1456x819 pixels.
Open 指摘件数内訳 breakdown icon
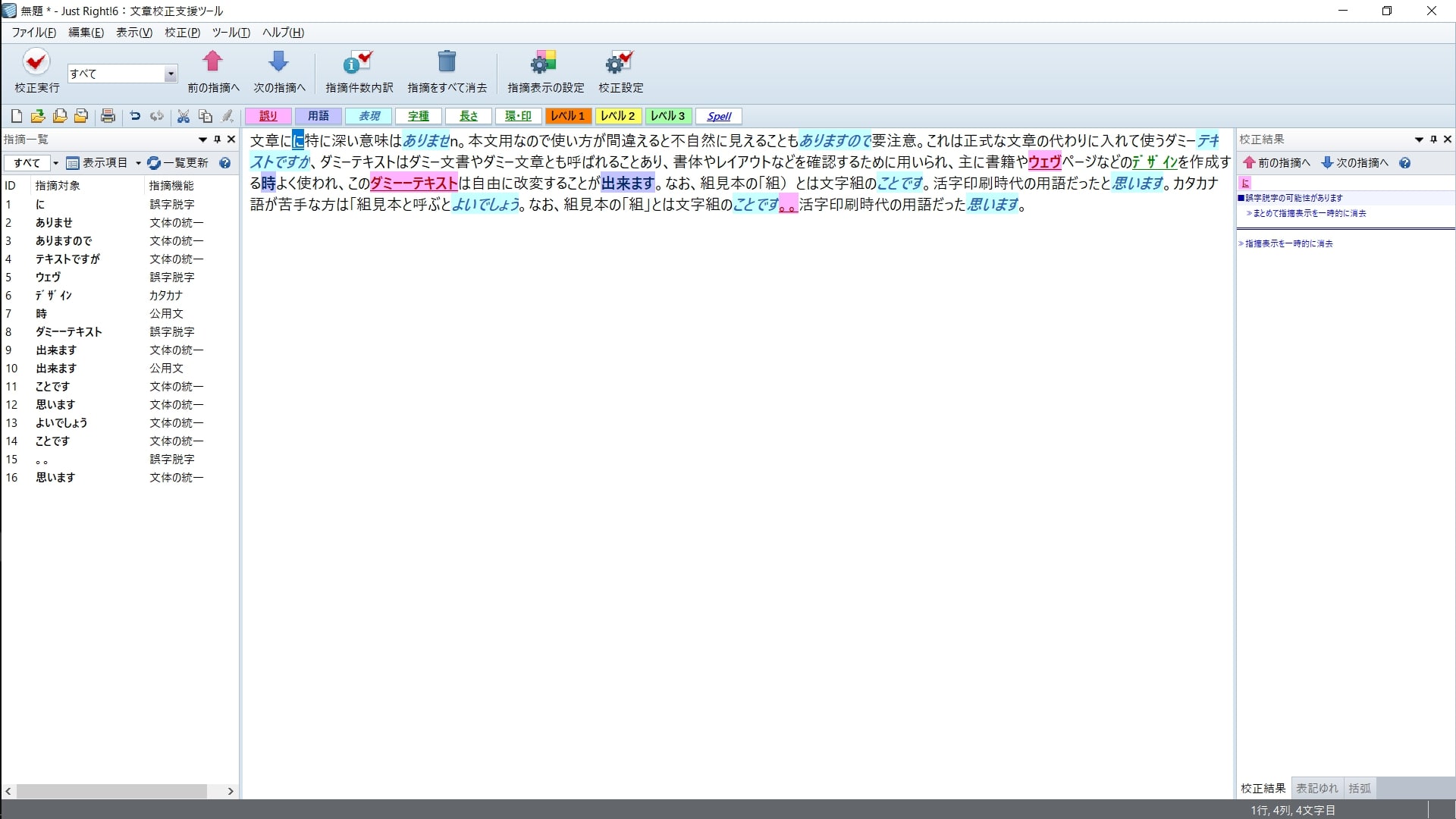pos(359,62)
